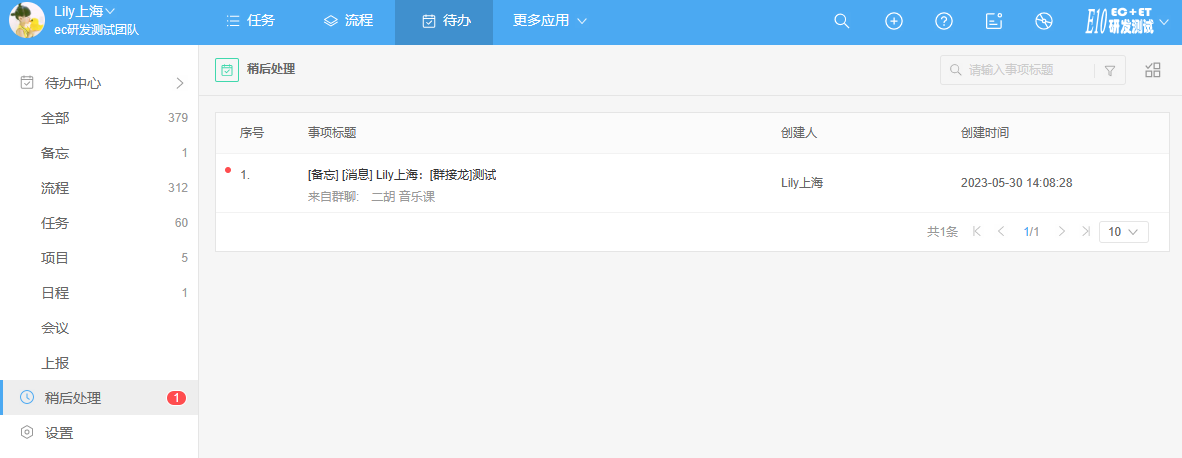Go to the next page arrow
This screenshot has height=458, width=1182.
click(1062, 232)
